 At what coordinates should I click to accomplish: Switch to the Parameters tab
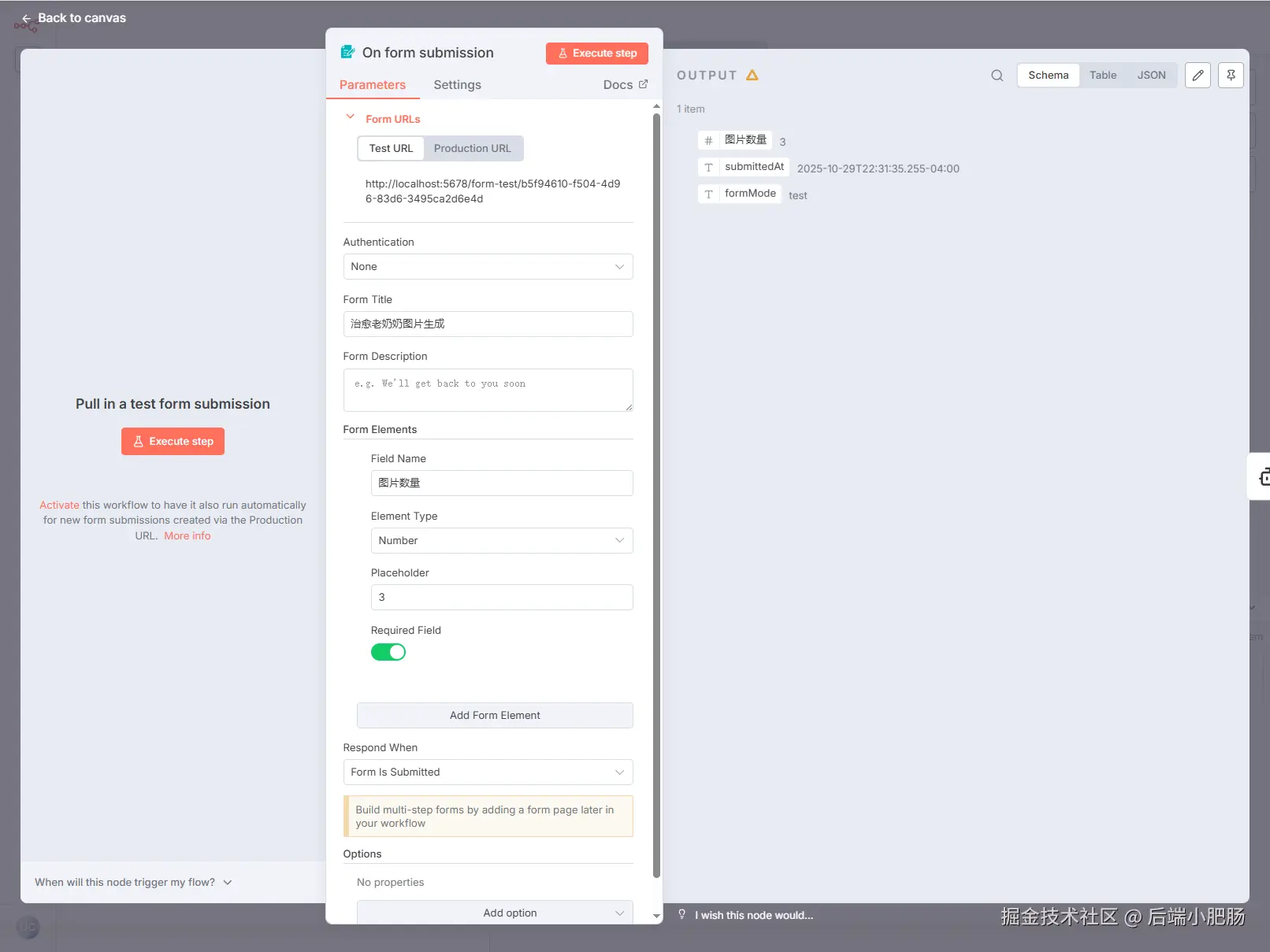tap(373, 85)
